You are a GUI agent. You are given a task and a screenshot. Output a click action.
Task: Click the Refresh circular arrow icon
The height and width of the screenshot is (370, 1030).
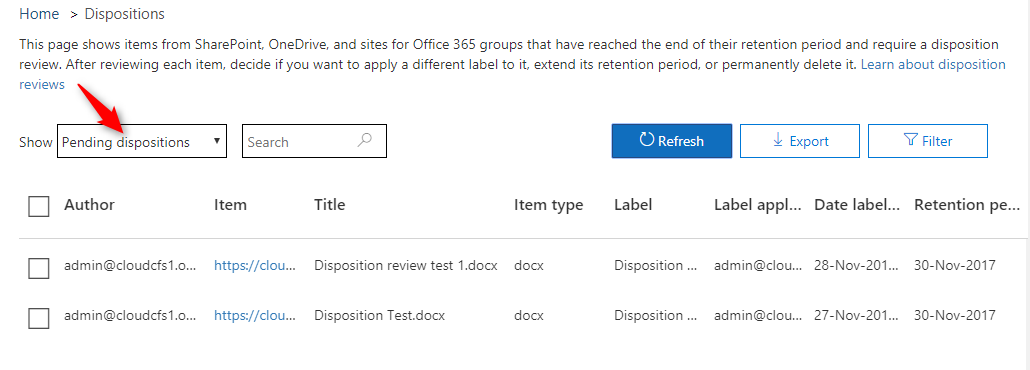click(647, 140)
